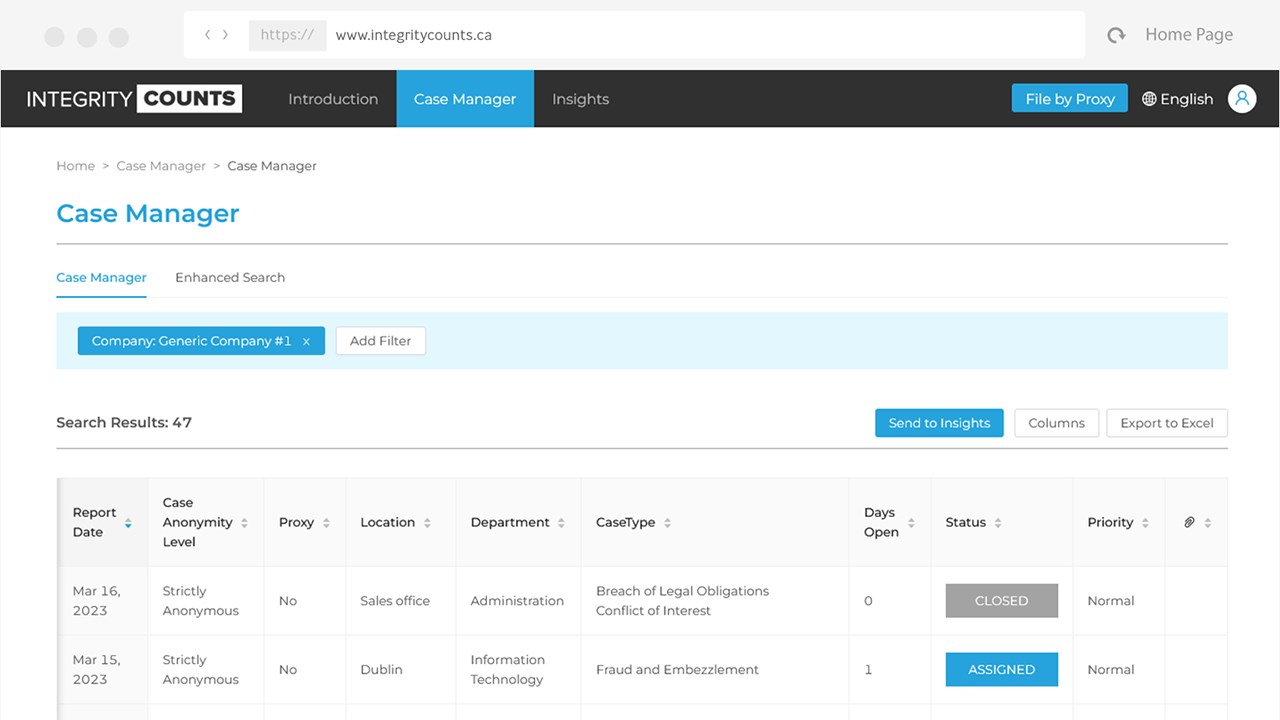Sort by Priority column arrows
Screen dimensions: 1280x720
tap(1145, 523)
